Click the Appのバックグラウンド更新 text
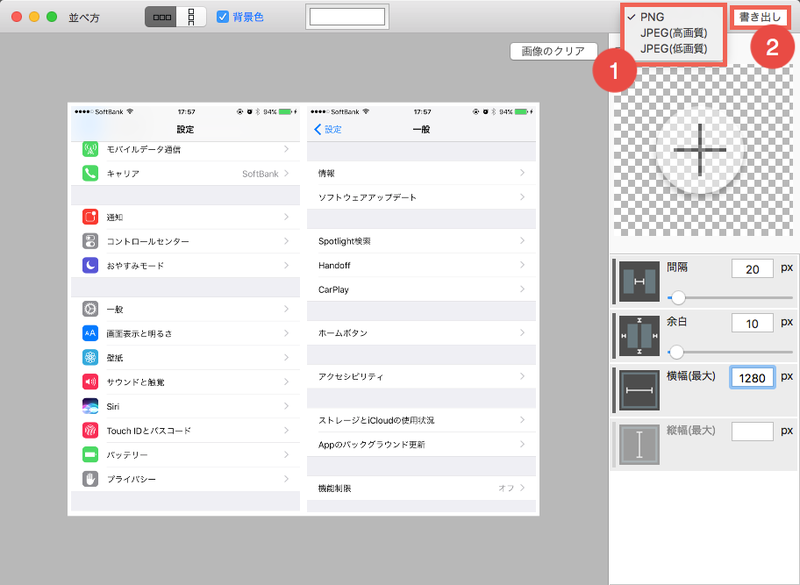This screenshot has width=800, height=585. tap(371, 444)
